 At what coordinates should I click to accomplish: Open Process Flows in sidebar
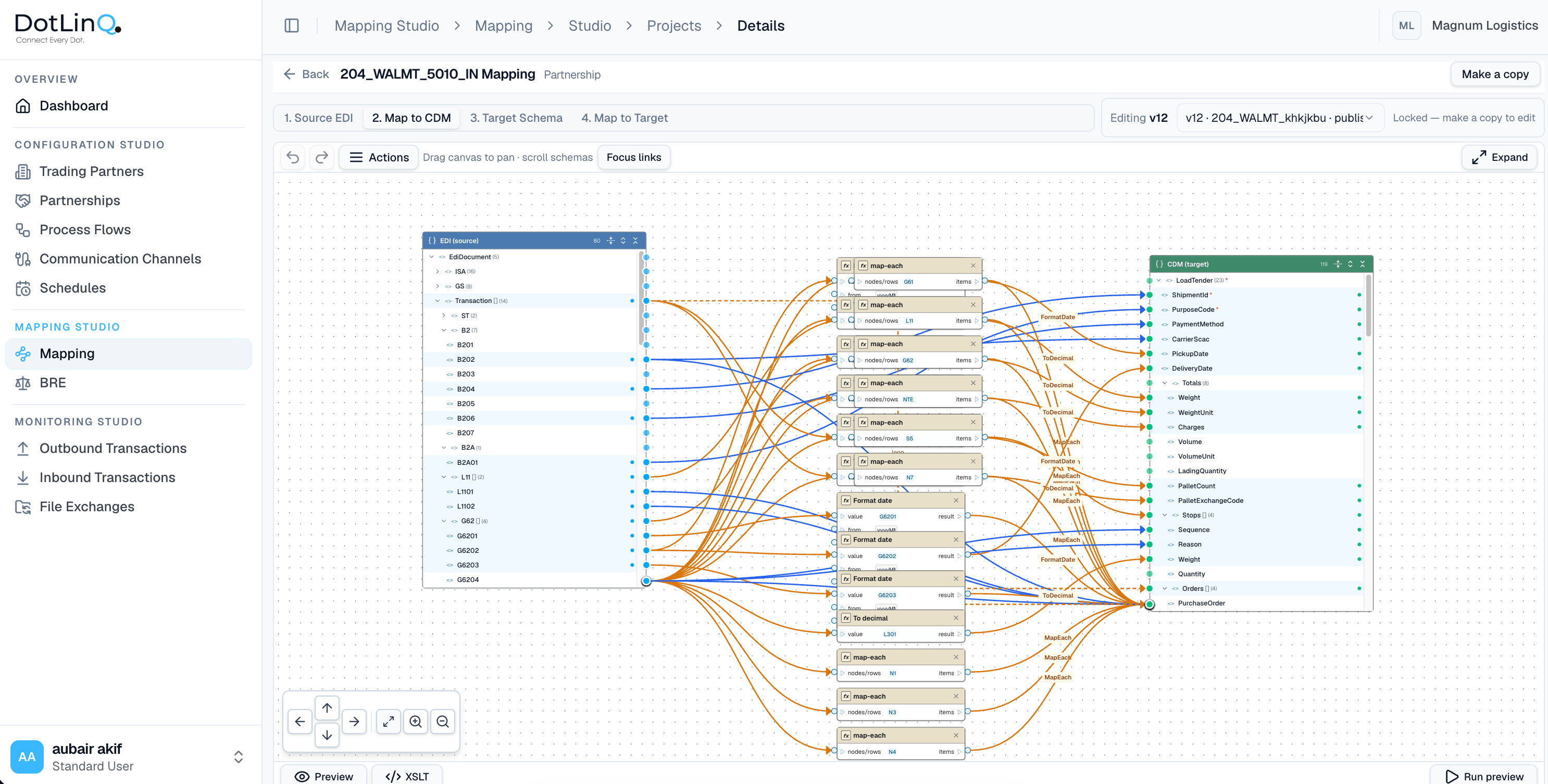click(129, 230)
